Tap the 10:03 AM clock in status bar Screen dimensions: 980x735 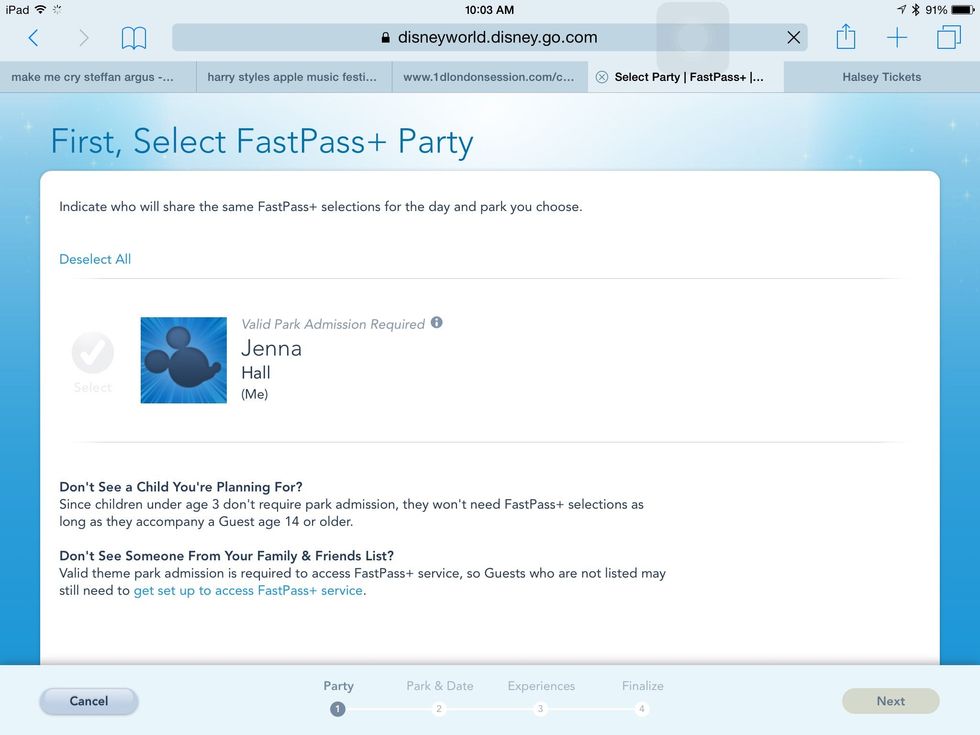(x=489, y=10)
